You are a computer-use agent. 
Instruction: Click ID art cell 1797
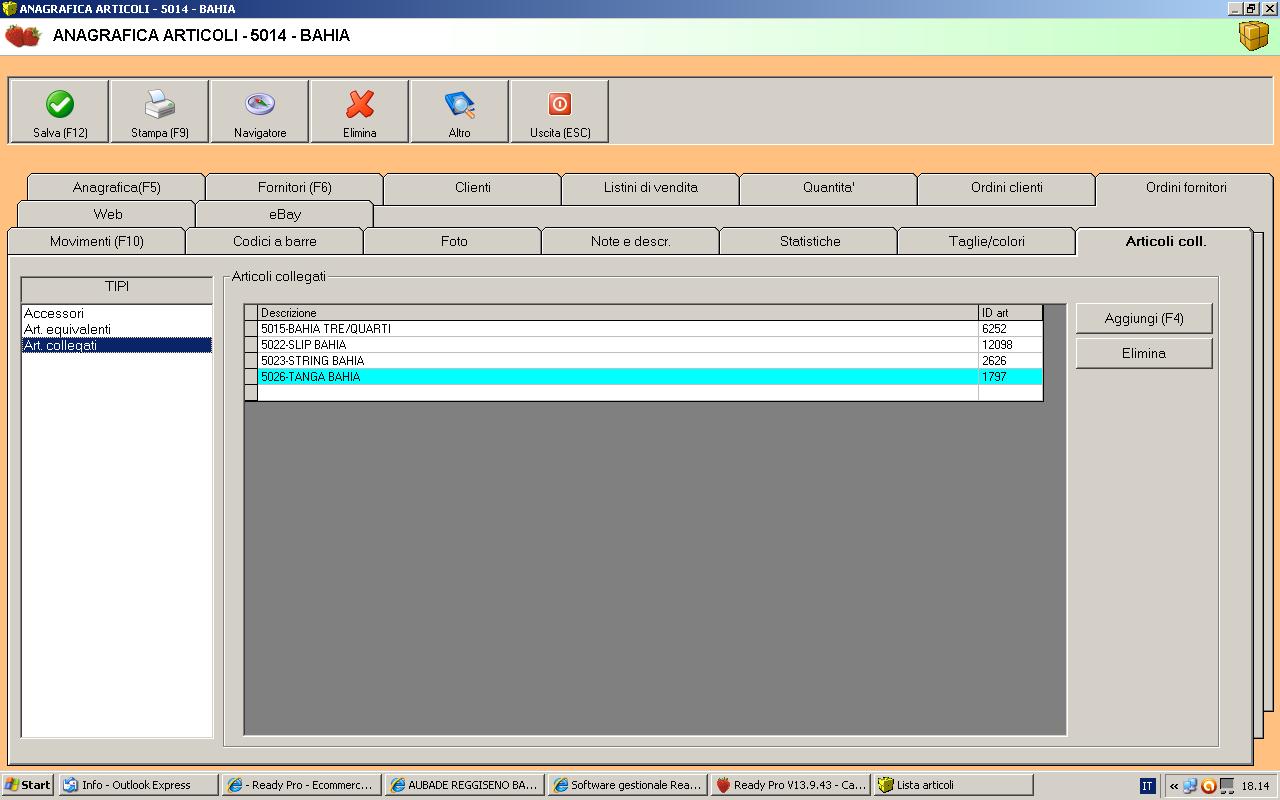[x=1010, y=377]
